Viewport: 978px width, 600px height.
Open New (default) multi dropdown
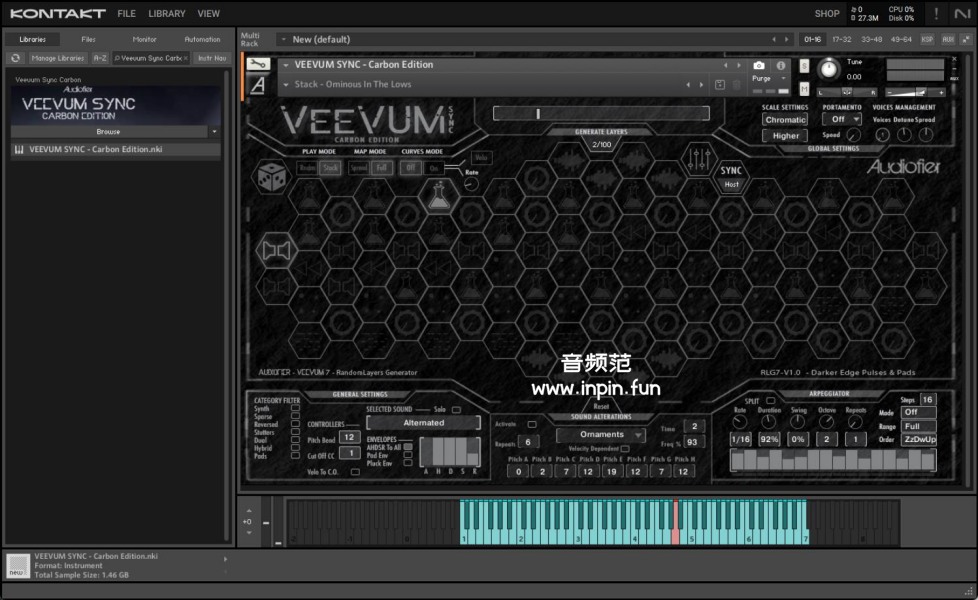[284, 39]
